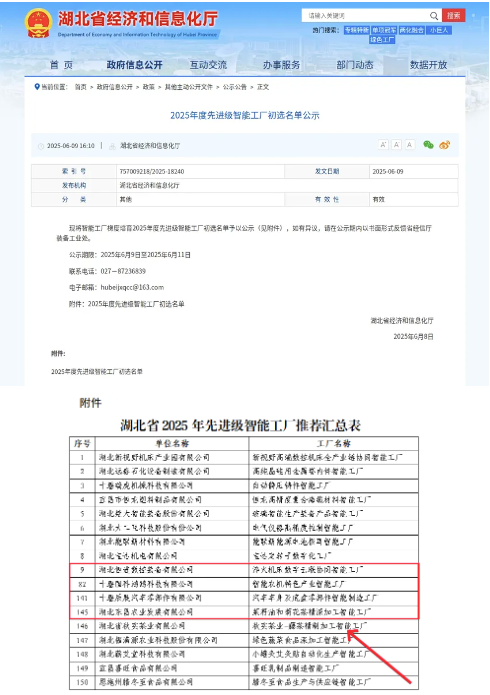
Task: Click the 单位名称 table column header
Action: [172, 444]
